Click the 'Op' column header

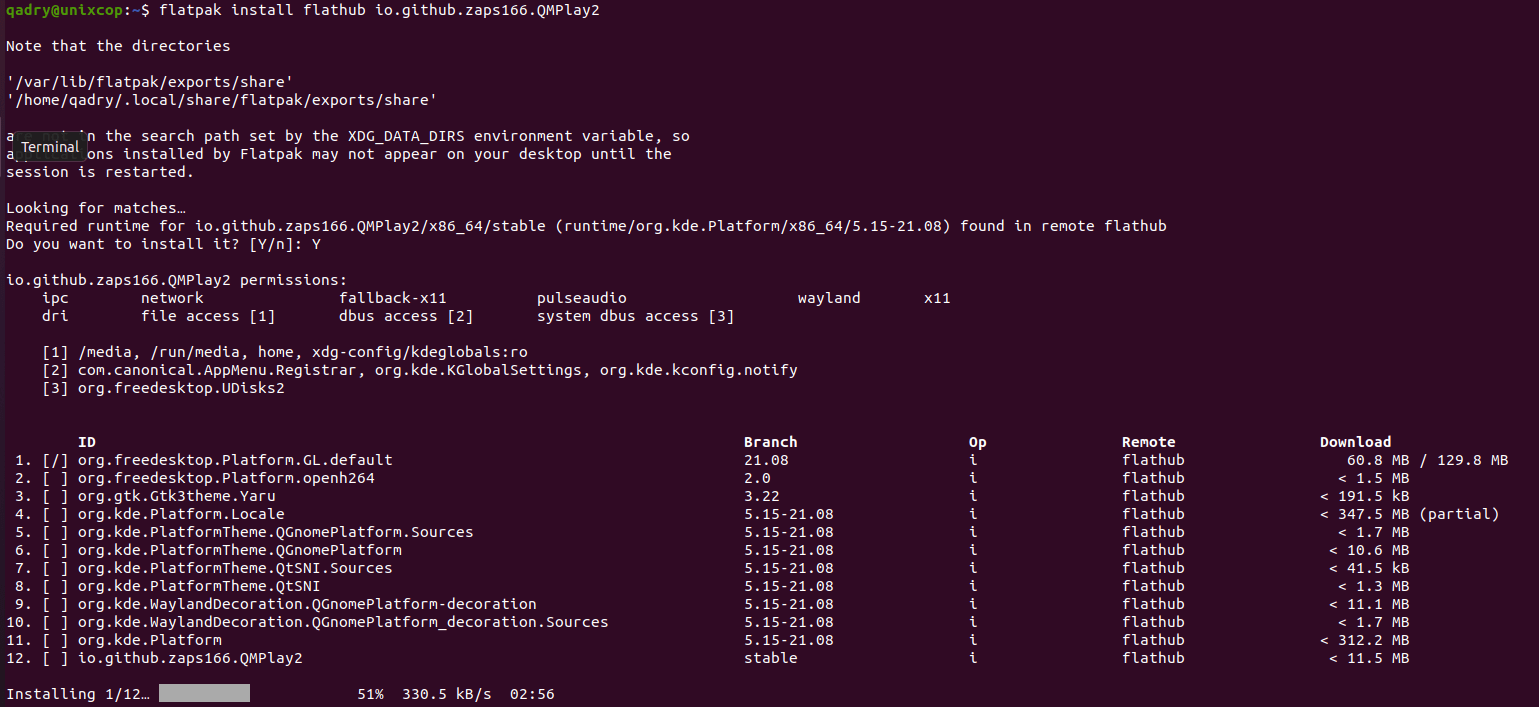[x=978, y=442]
